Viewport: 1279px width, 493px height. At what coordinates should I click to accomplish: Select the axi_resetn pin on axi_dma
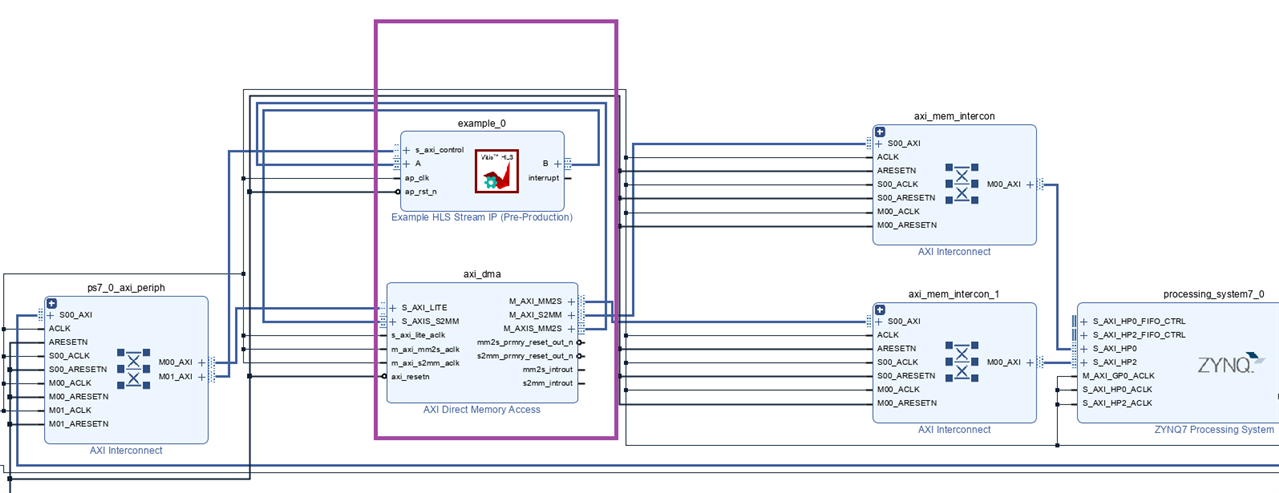[410, 376]
